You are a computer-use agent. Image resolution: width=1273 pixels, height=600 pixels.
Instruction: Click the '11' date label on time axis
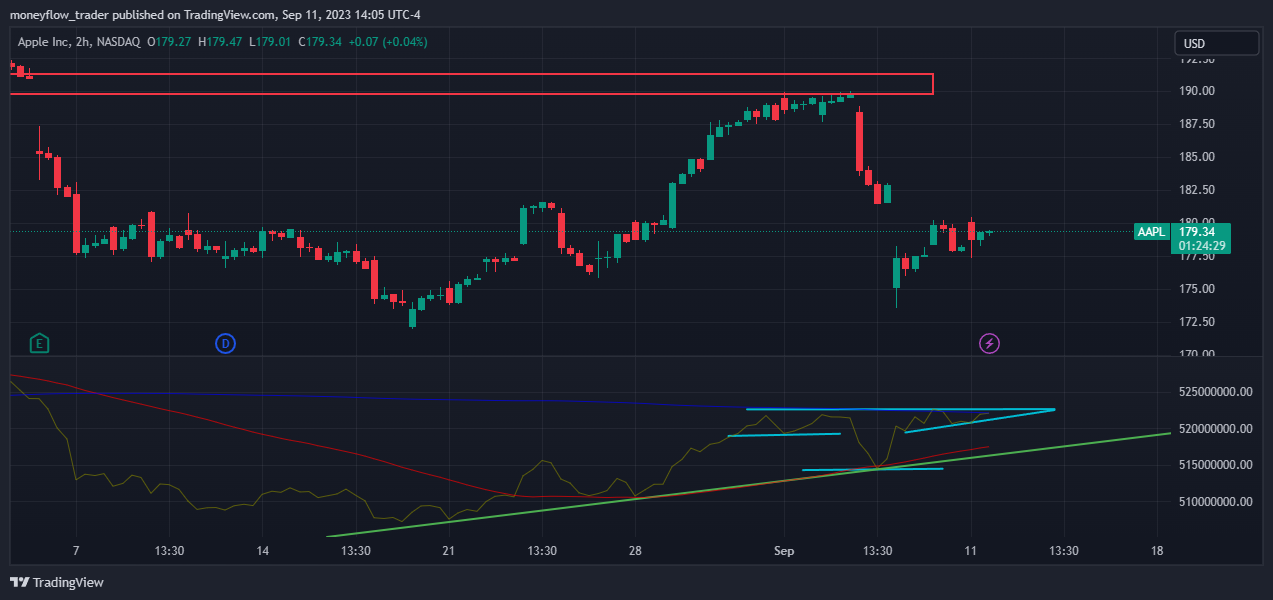point(971,551)
